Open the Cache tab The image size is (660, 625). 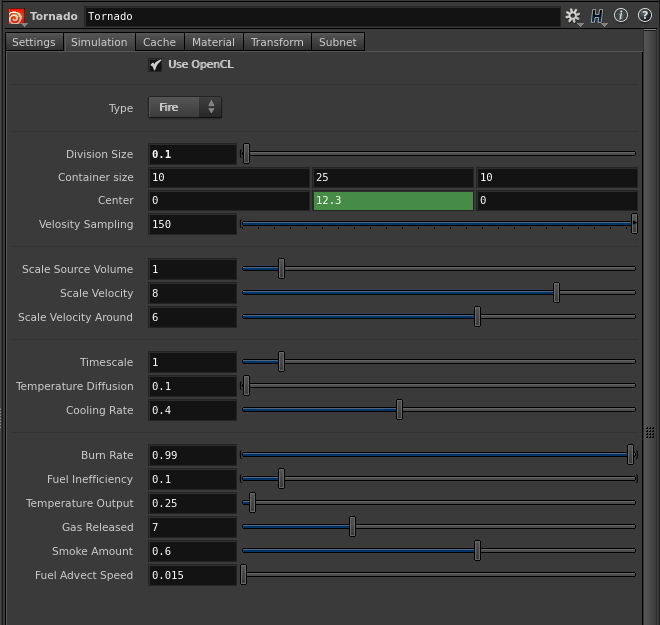[x=159, y=42]
